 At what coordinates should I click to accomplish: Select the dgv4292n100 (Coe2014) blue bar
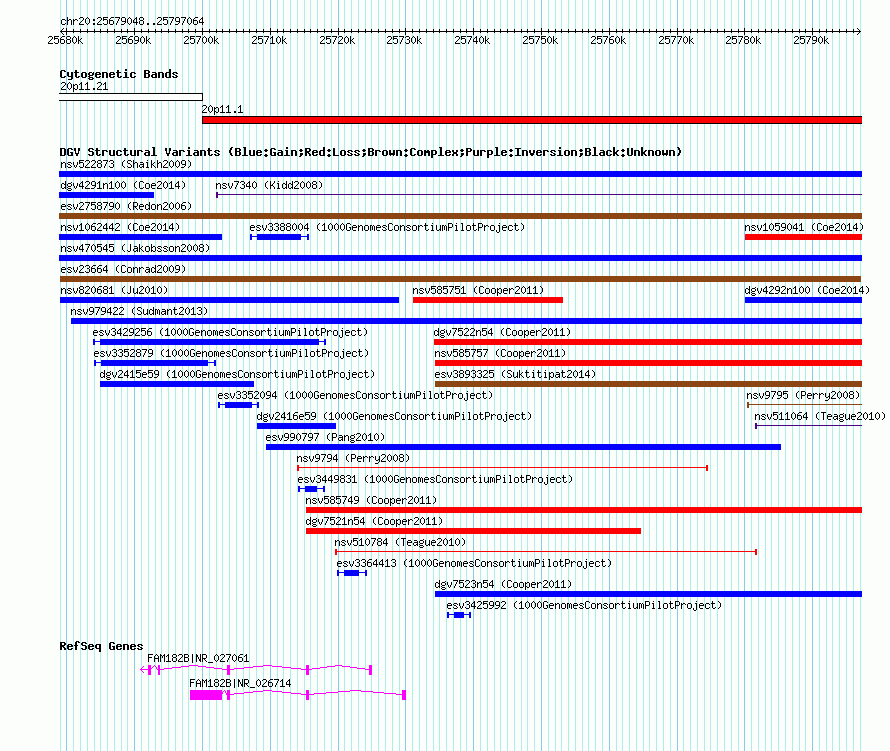pyautogui.click(x=803, y=300)
